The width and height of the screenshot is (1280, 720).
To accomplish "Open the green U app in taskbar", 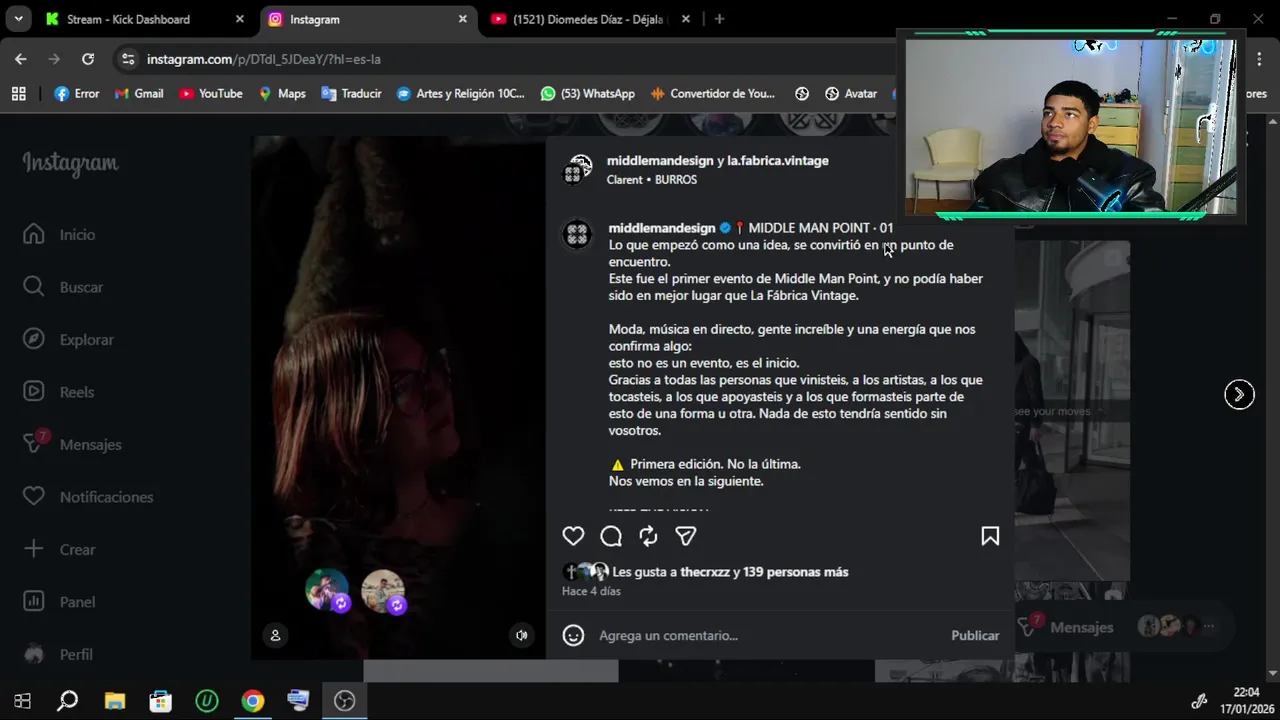I will (x=207, y=701).
